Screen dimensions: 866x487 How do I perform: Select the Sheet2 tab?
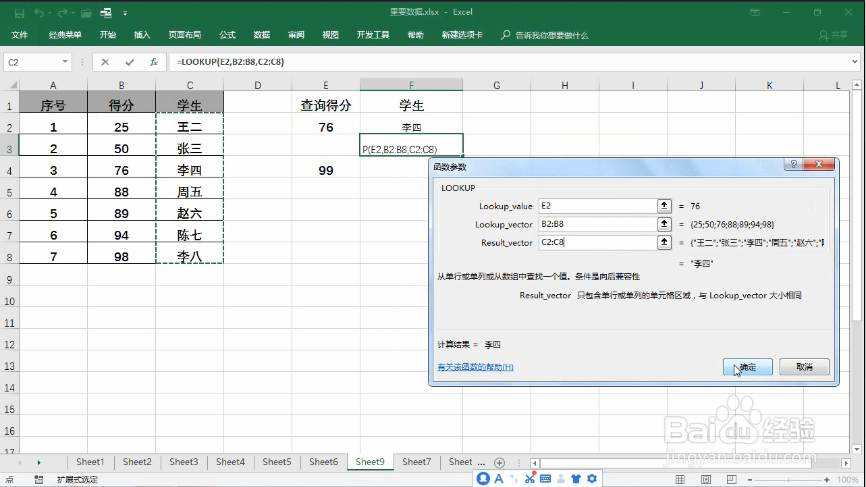tap(137, 462)
